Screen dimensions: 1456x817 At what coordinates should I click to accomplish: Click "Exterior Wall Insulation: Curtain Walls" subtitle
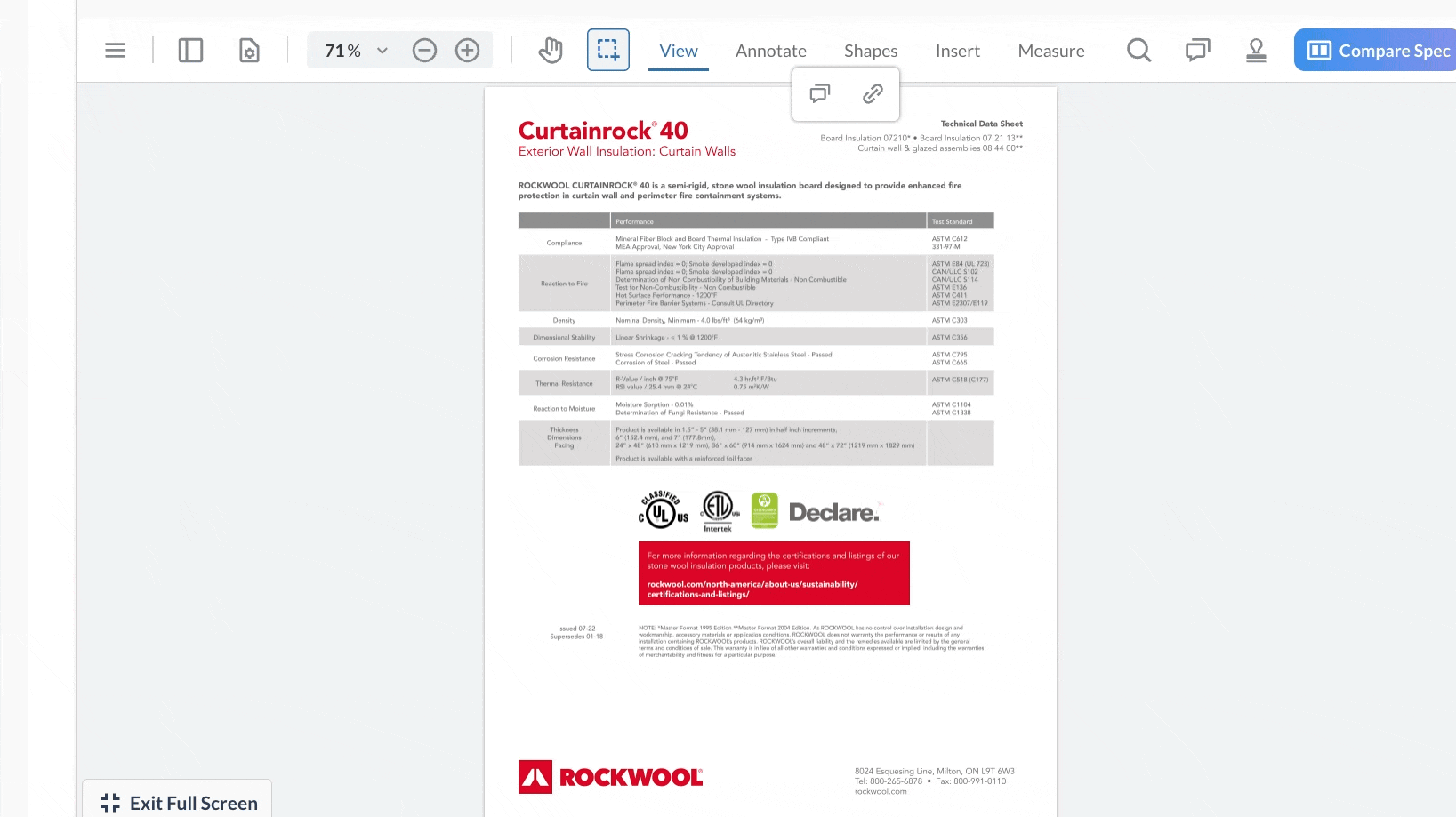pos(627,152)
